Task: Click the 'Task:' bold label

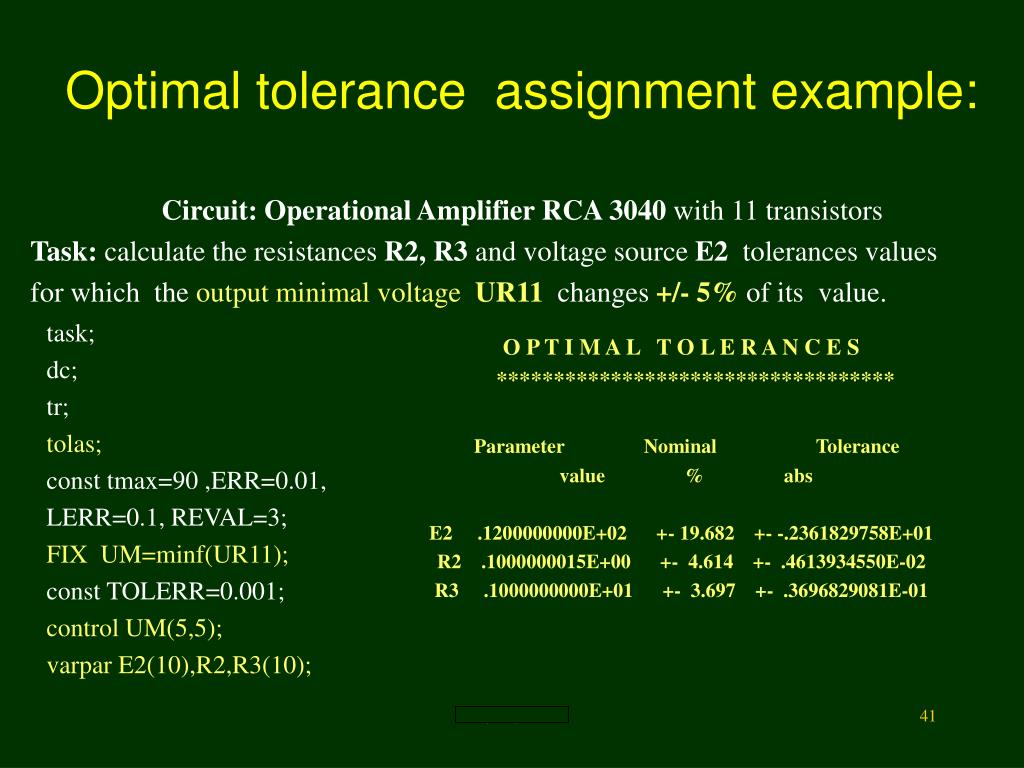Action: (x=63, y=252)
